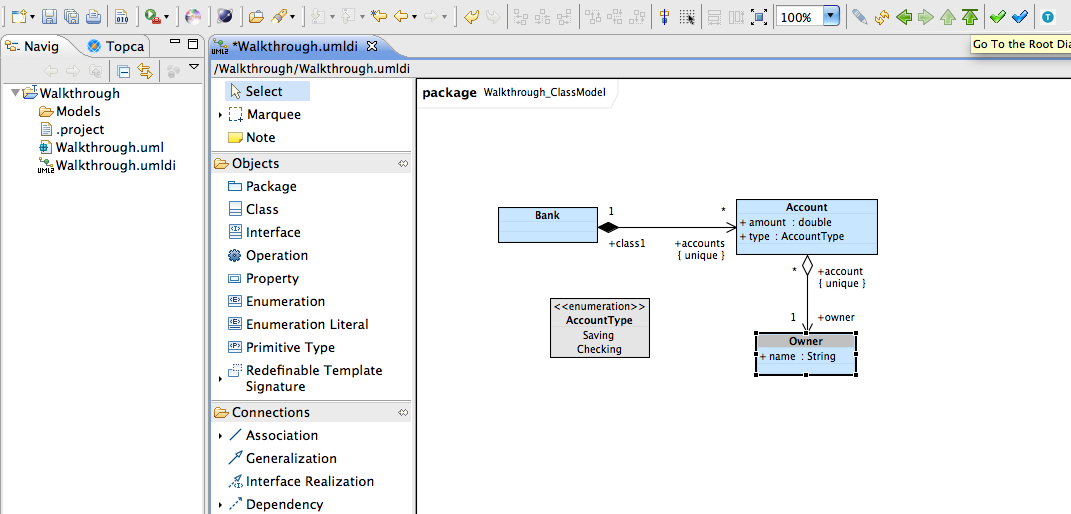The image size is (1071, 514).
Task: Select Walkthrough.umldi in Navigator tree
Action: tap(107, 165)
